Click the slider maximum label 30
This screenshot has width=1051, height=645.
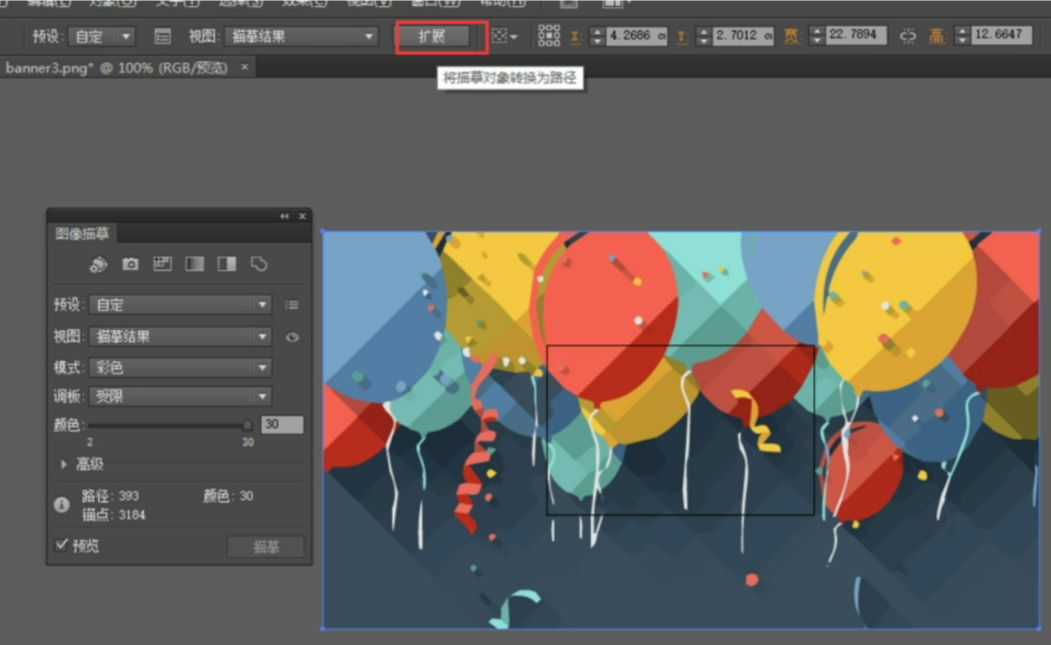pos(248,443)
